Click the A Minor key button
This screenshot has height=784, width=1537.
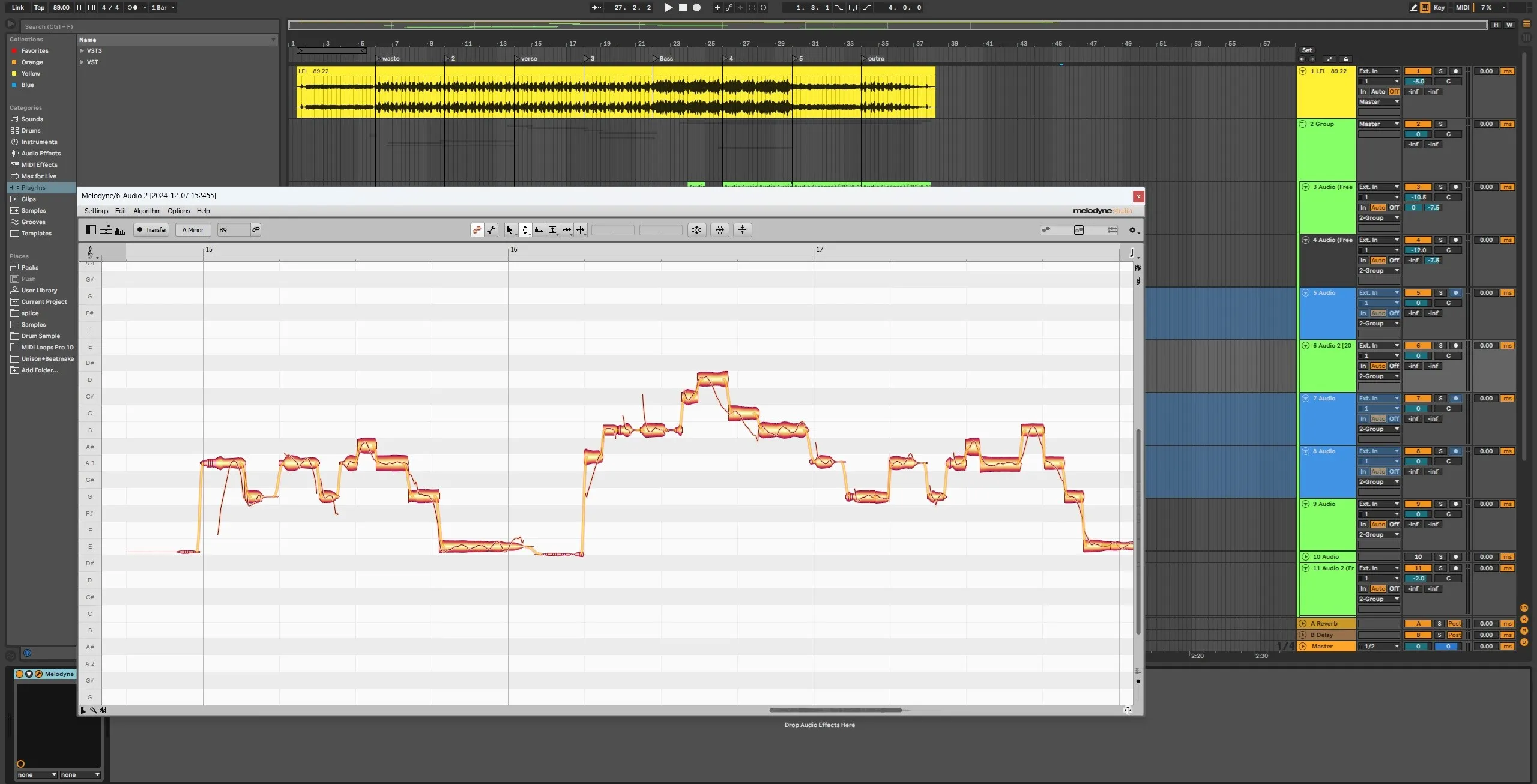point(193,230)
